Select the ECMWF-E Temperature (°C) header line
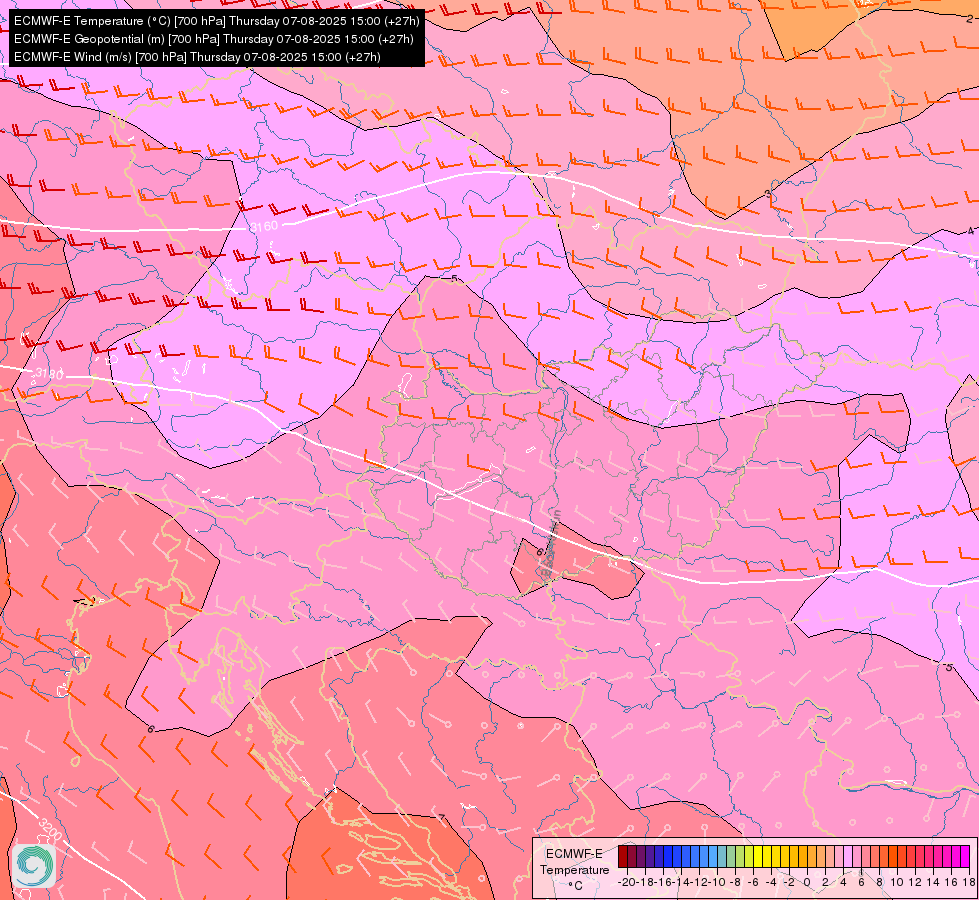Image resolution: width=979 pixels, height=900 pixels. click(216, 21)
